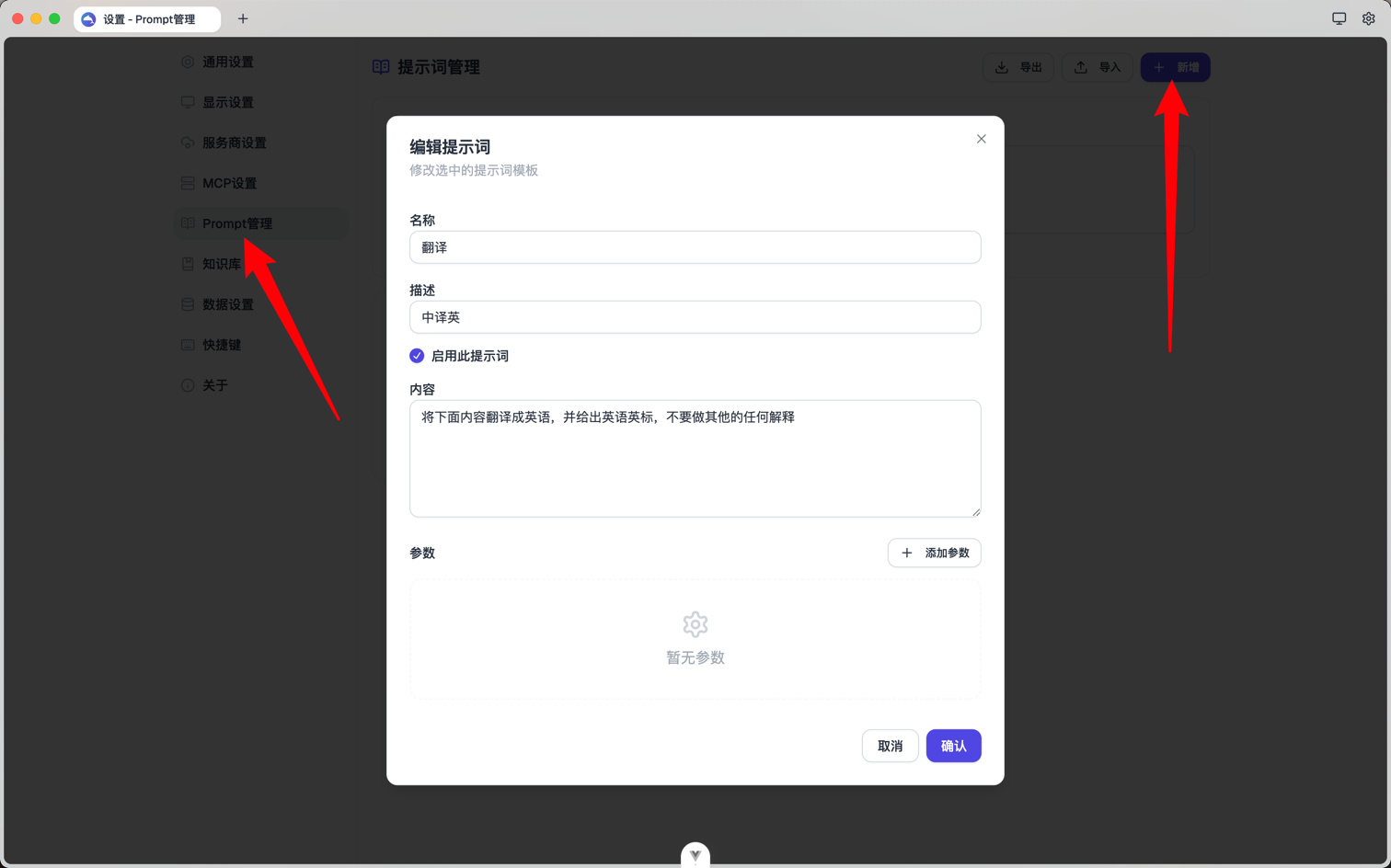Open 知识库 in the sidebar
The image size is (1391, 868).
(261, 264)
